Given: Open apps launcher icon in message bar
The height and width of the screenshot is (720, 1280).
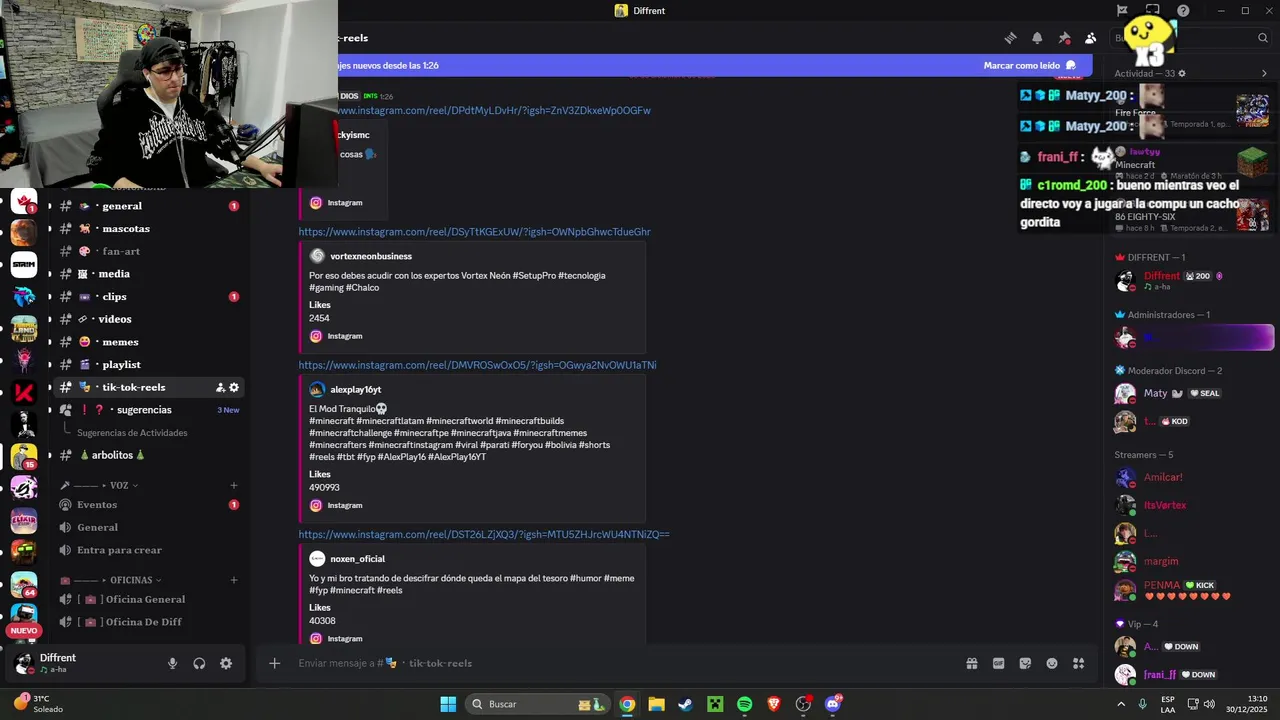Looking at the screenshot, I should tap(1078, 663).
